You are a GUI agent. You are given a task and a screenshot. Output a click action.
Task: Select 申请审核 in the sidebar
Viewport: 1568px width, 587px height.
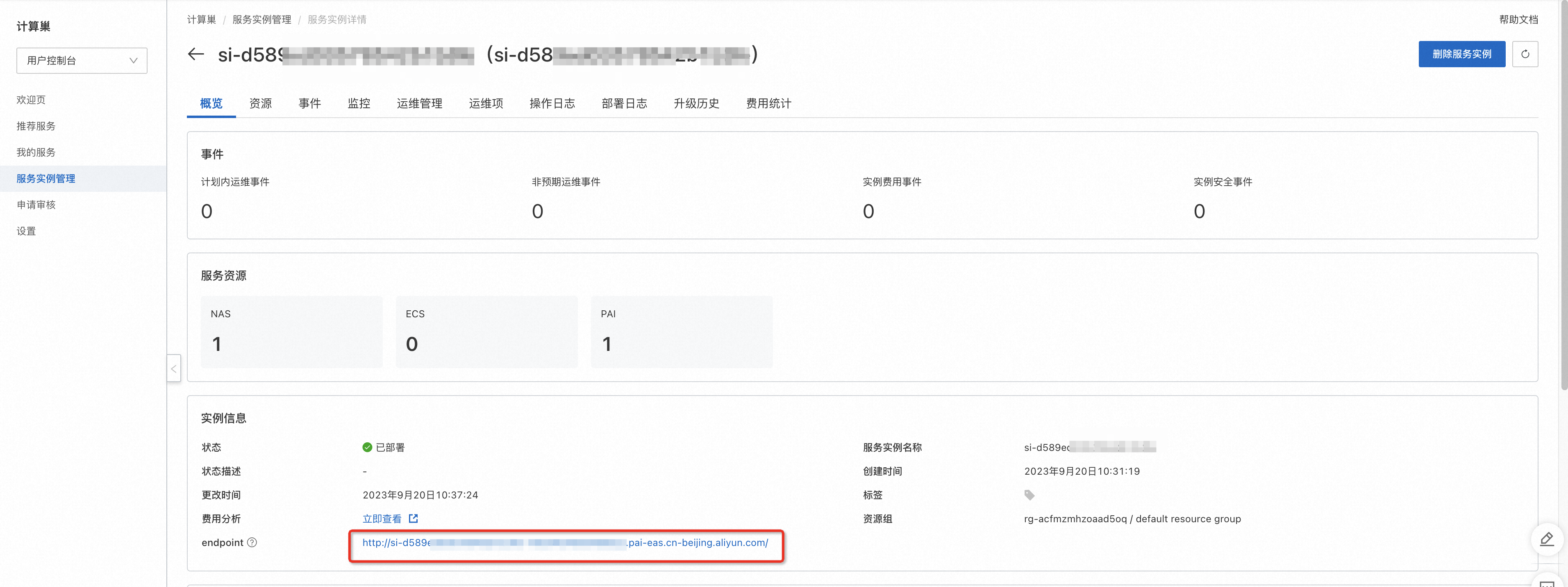click(36, 205)
